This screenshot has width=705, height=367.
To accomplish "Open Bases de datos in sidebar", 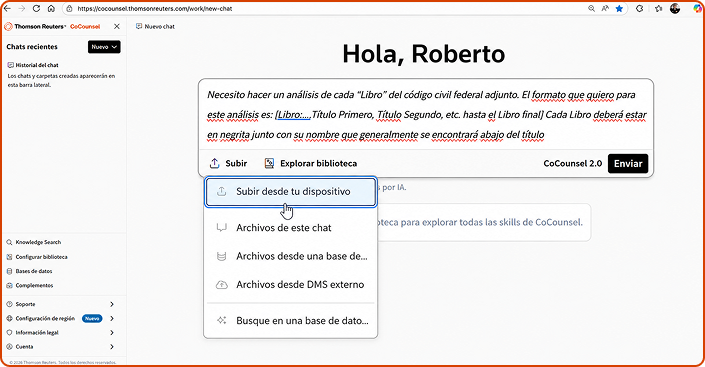I will coord(29,271).
